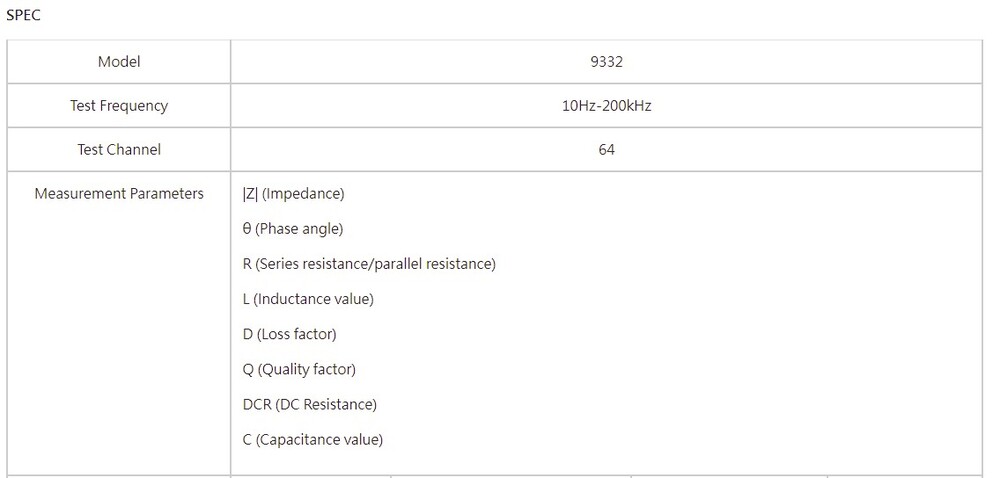This screenshot has width=1000, height=478.
Task: Click the D (Loss factor) entry
Action: [x=289, y=334]
